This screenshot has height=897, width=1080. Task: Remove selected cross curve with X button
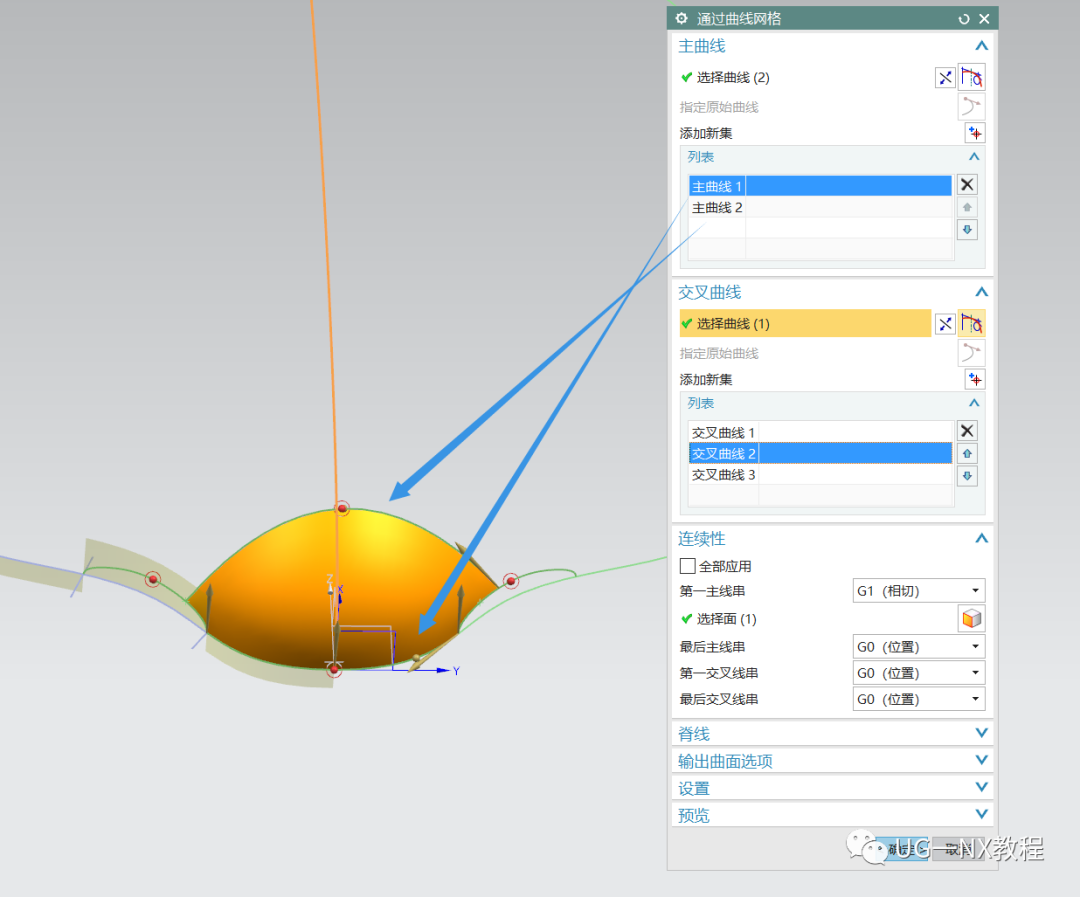pyautogui.click(x=967, y=431)
